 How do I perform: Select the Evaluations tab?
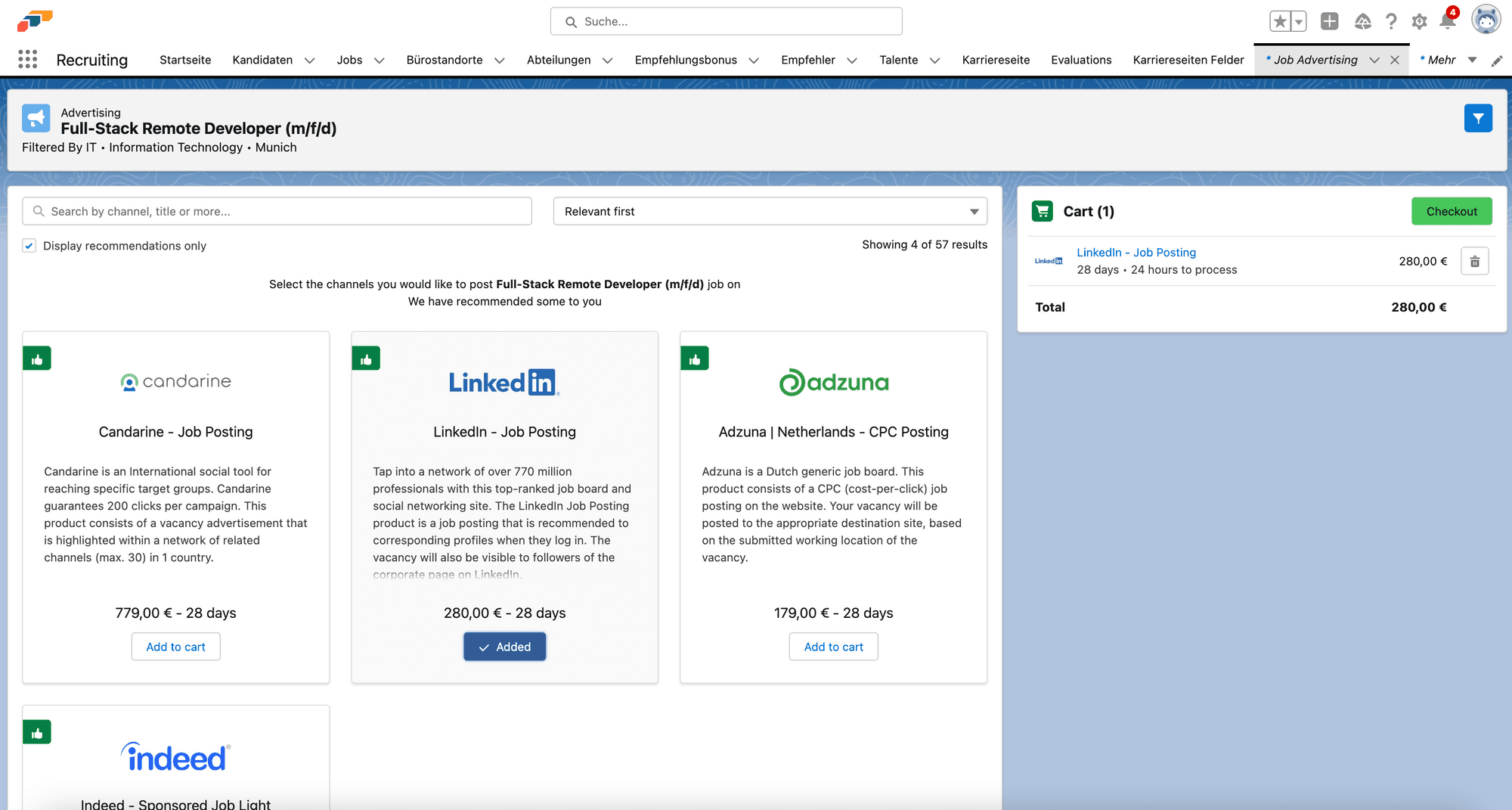pyautogui.click(x=1081, y=60)
